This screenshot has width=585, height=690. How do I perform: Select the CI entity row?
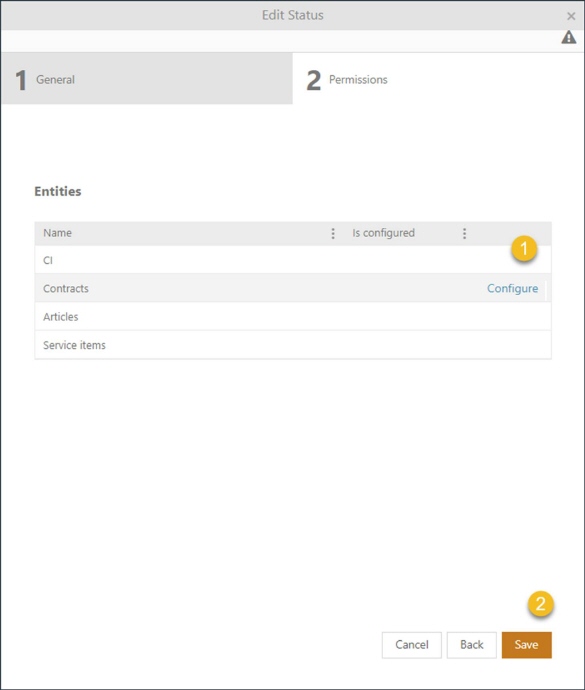(293, 260)
